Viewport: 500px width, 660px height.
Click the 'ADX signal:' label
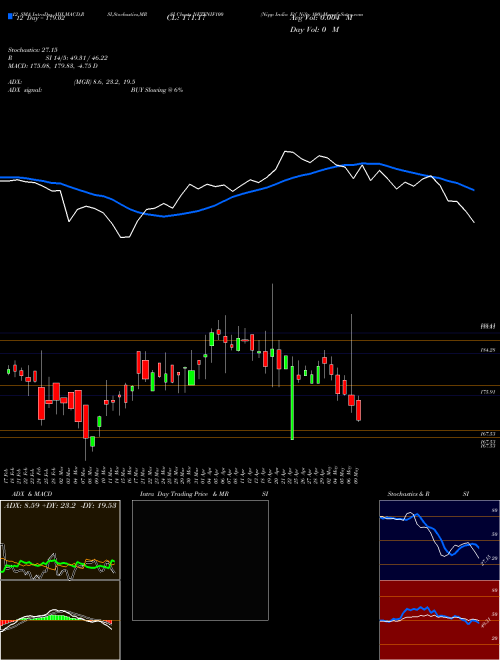pyautogui.click(x=25, y=90)
